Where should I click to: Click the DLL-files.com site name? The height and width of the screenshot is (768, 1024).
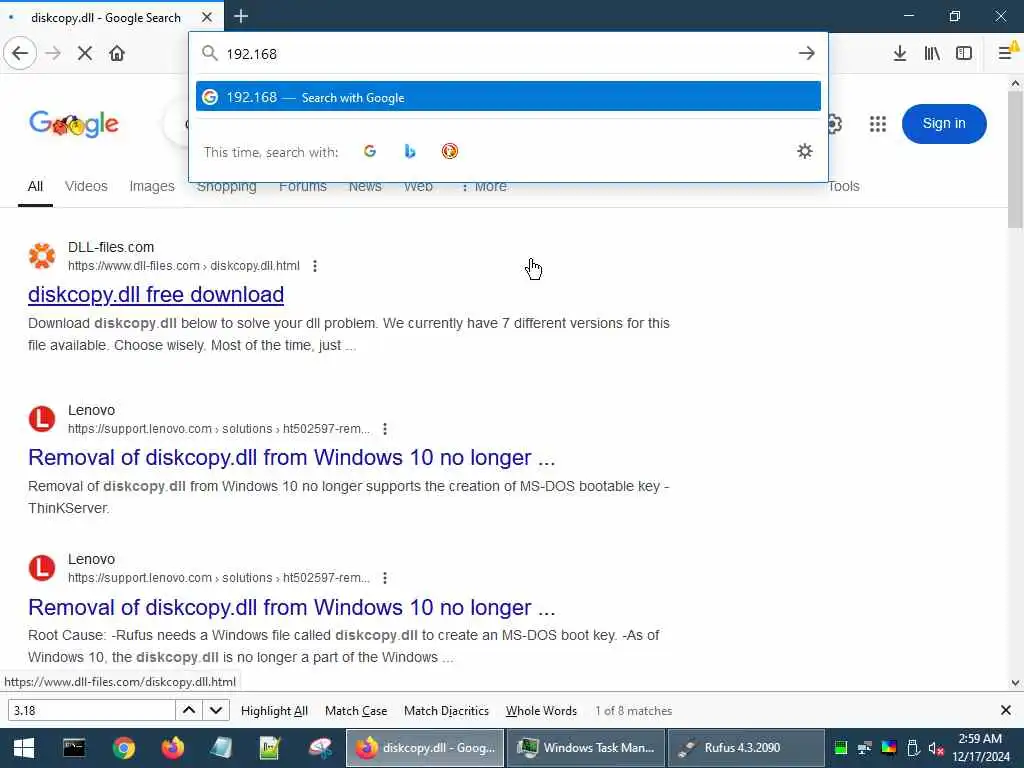(x=111, y=247)
